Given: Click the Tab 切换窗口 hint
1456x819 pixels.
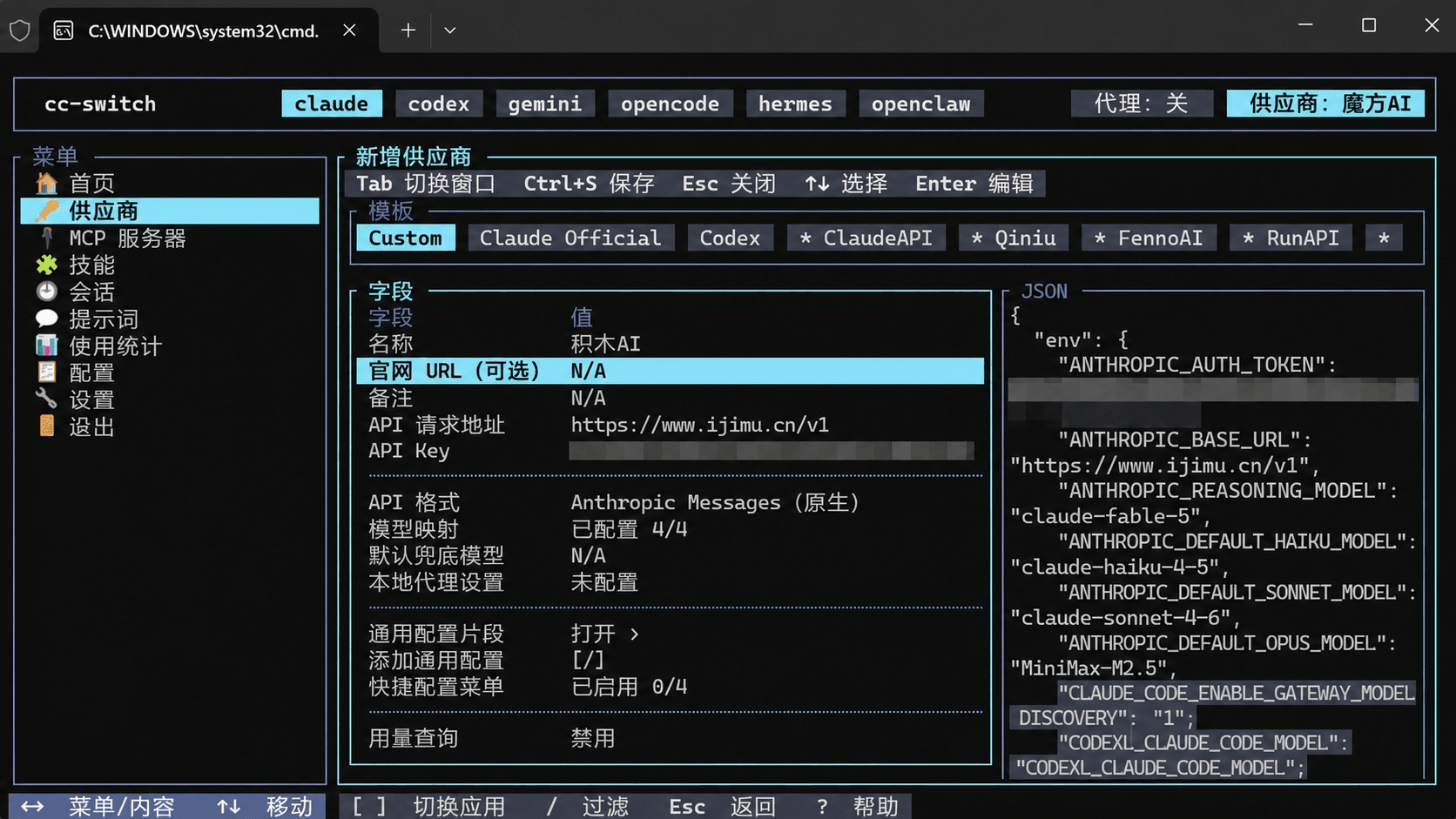Looking at the screenshot, I should pos(426,184).
